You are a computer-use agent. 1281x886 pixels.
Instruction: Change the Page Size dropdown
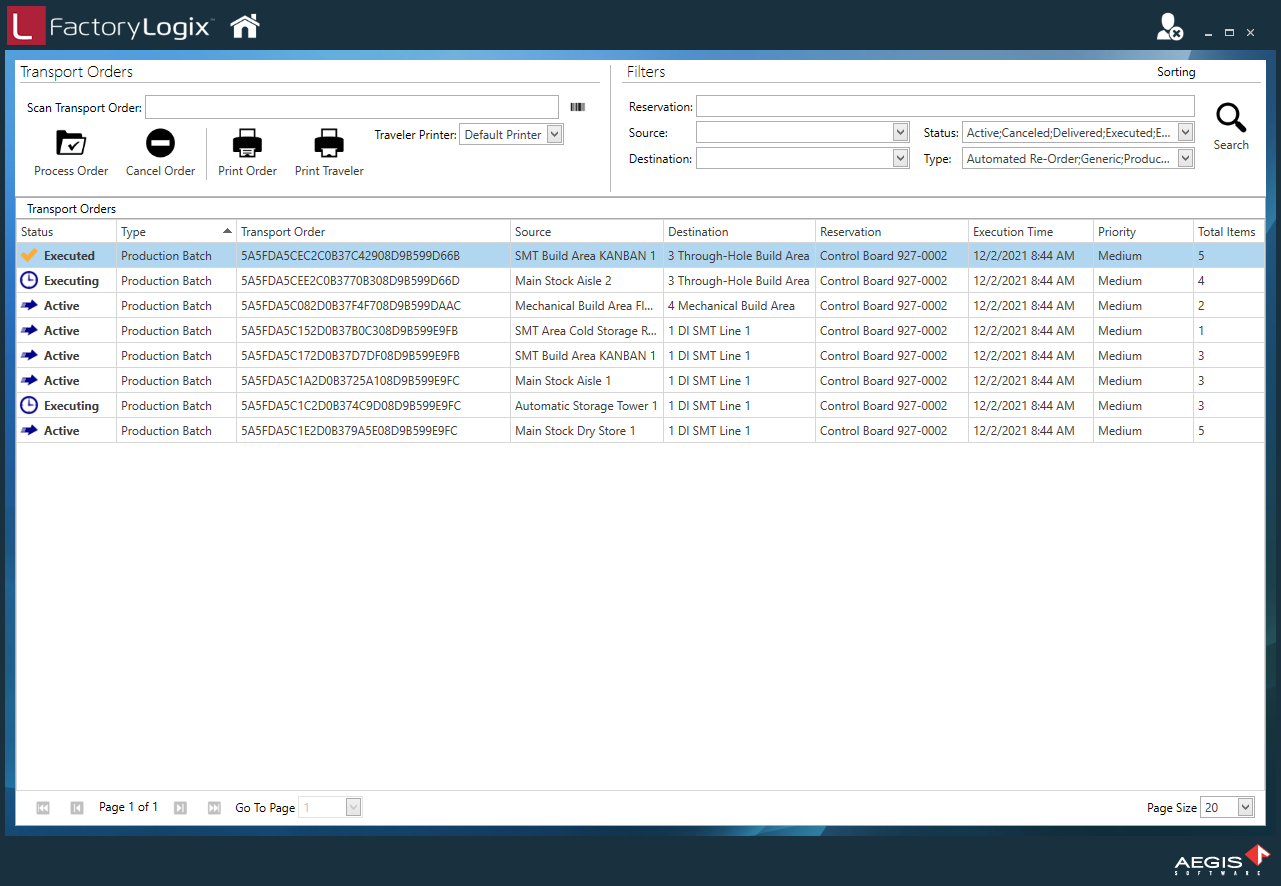(x=1244, y=808)
